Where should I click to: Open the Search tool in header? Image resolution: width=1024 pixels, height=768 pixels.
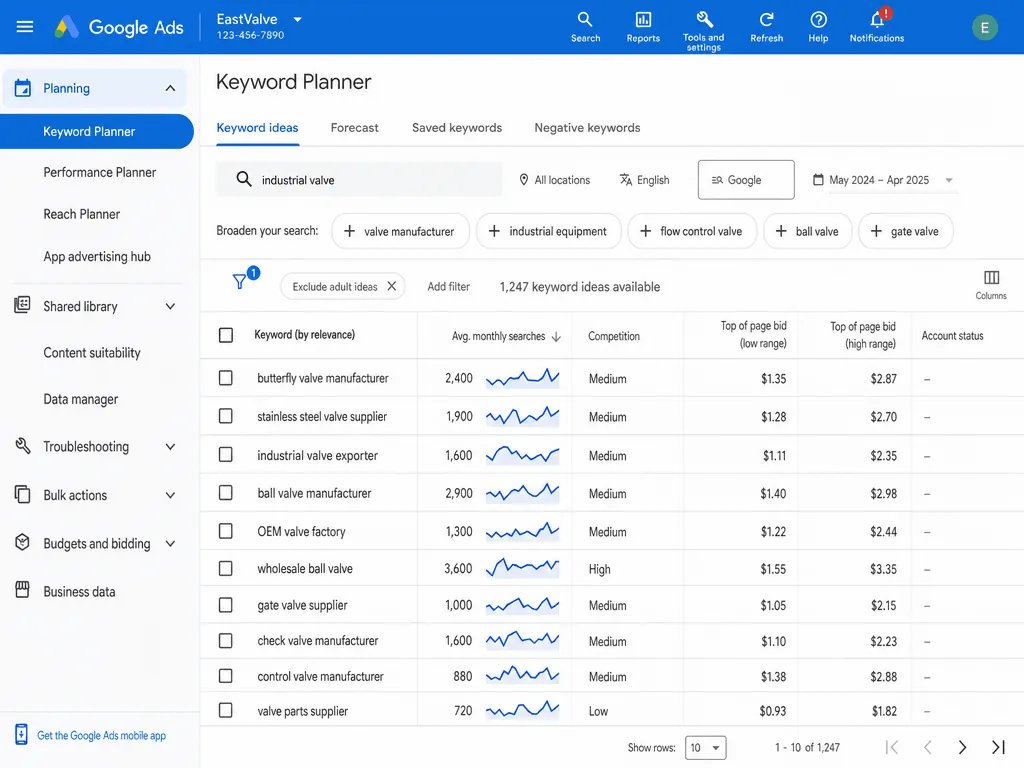point(585,27)
